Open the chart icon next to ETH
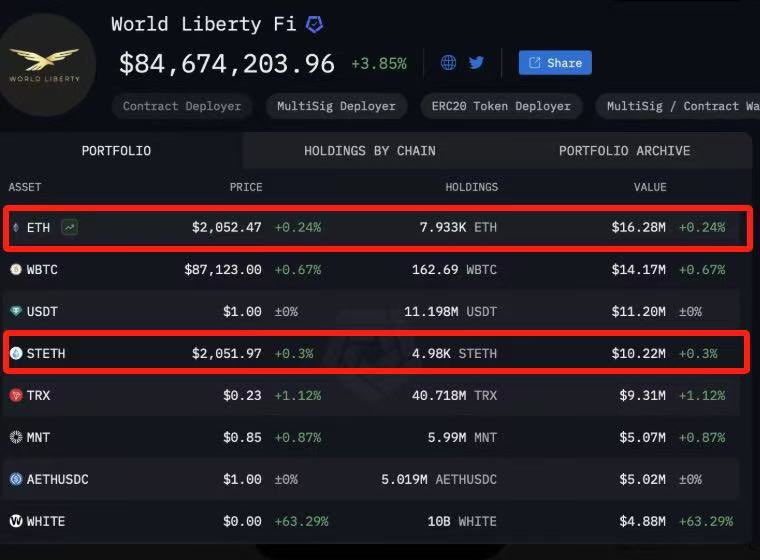The image size is (760, 560). pos(70,227)
